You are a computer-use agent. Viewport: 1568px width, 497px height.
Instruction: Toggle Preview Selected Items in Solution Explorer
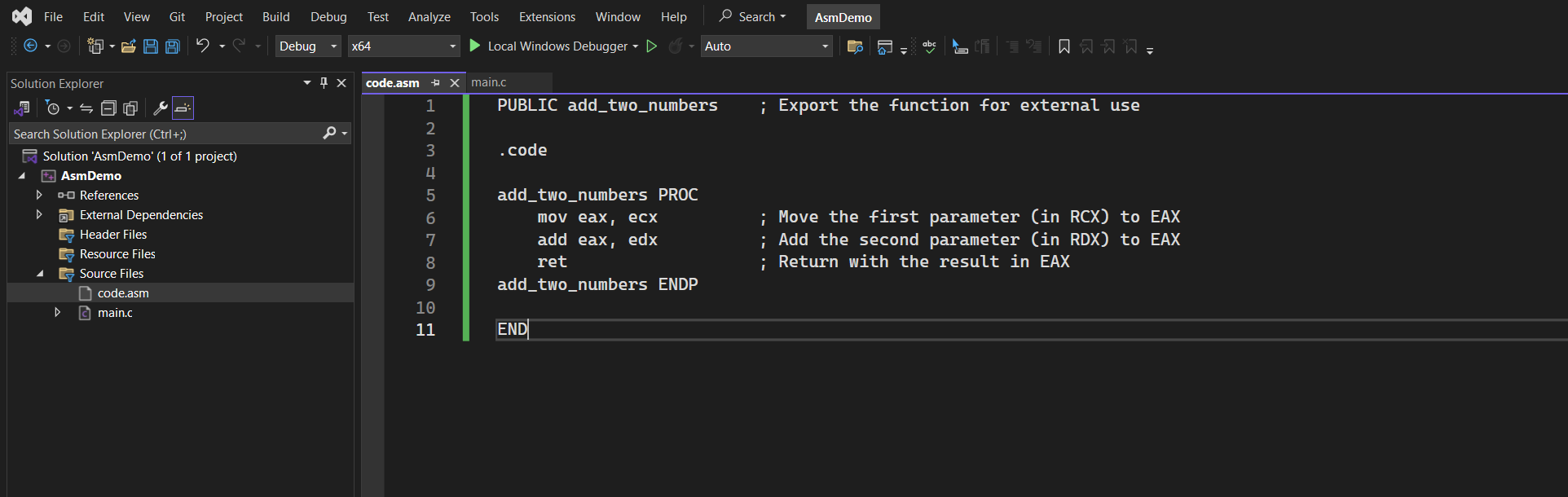183,108
